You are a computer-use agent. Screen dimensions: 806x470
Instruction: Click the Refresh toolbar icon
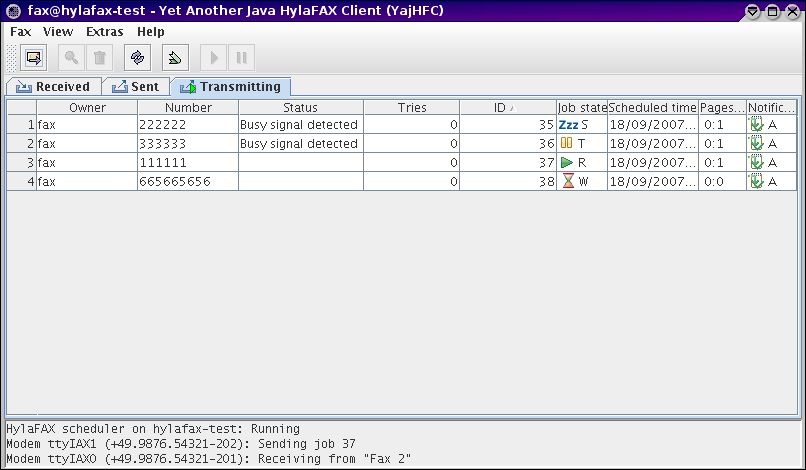(x=137, y=58)
